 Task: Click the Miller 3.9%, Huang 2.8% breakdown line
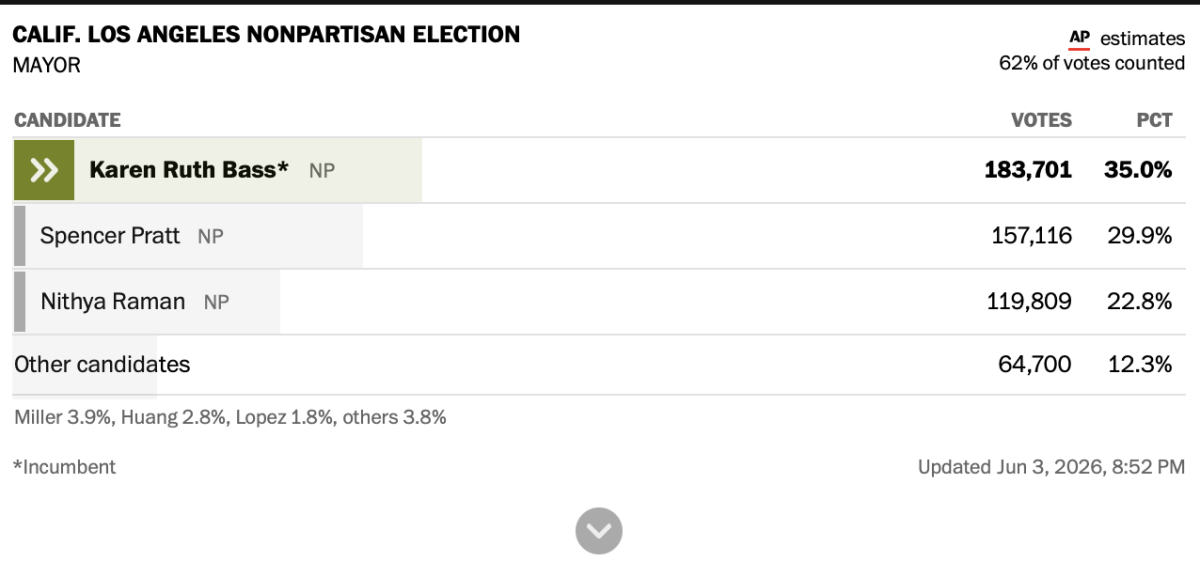pyautogui.click(x=230, y=418)
